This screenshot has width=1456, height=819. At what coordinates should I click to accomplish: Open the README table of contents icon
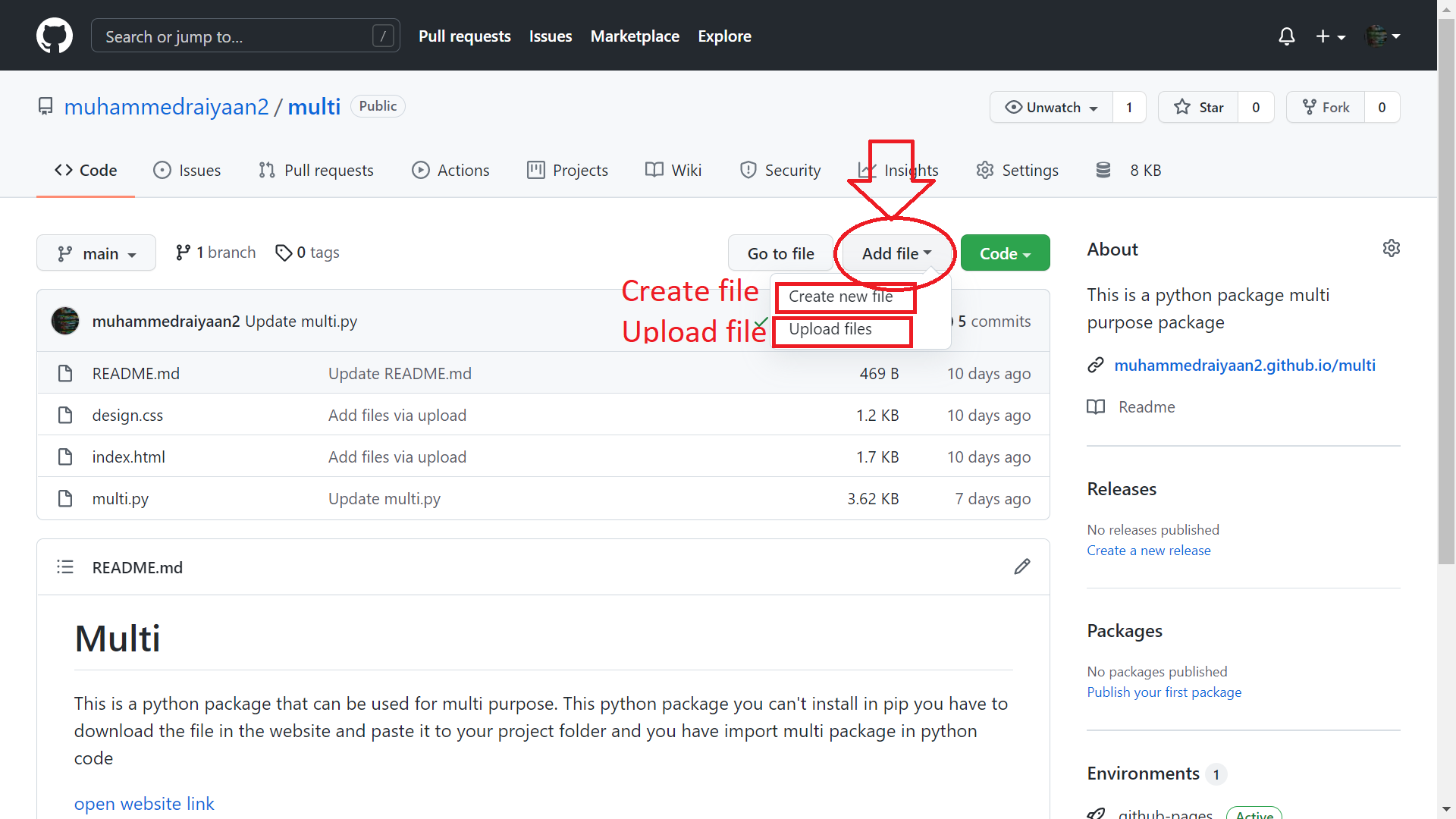pos(65,567)
